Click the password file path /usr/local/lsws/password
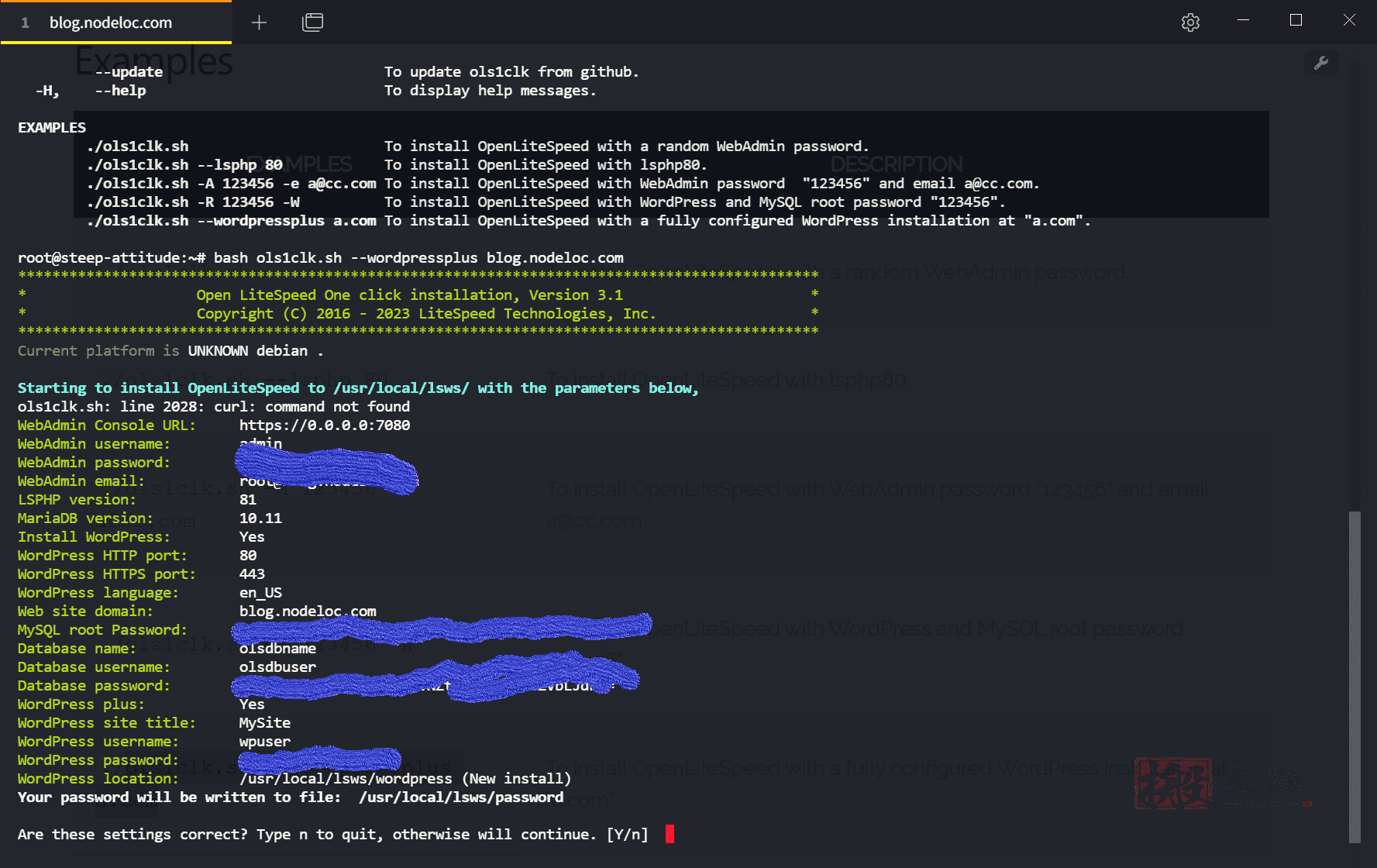The height and width of the screenshot is (868, 1377). coord(461,797)
